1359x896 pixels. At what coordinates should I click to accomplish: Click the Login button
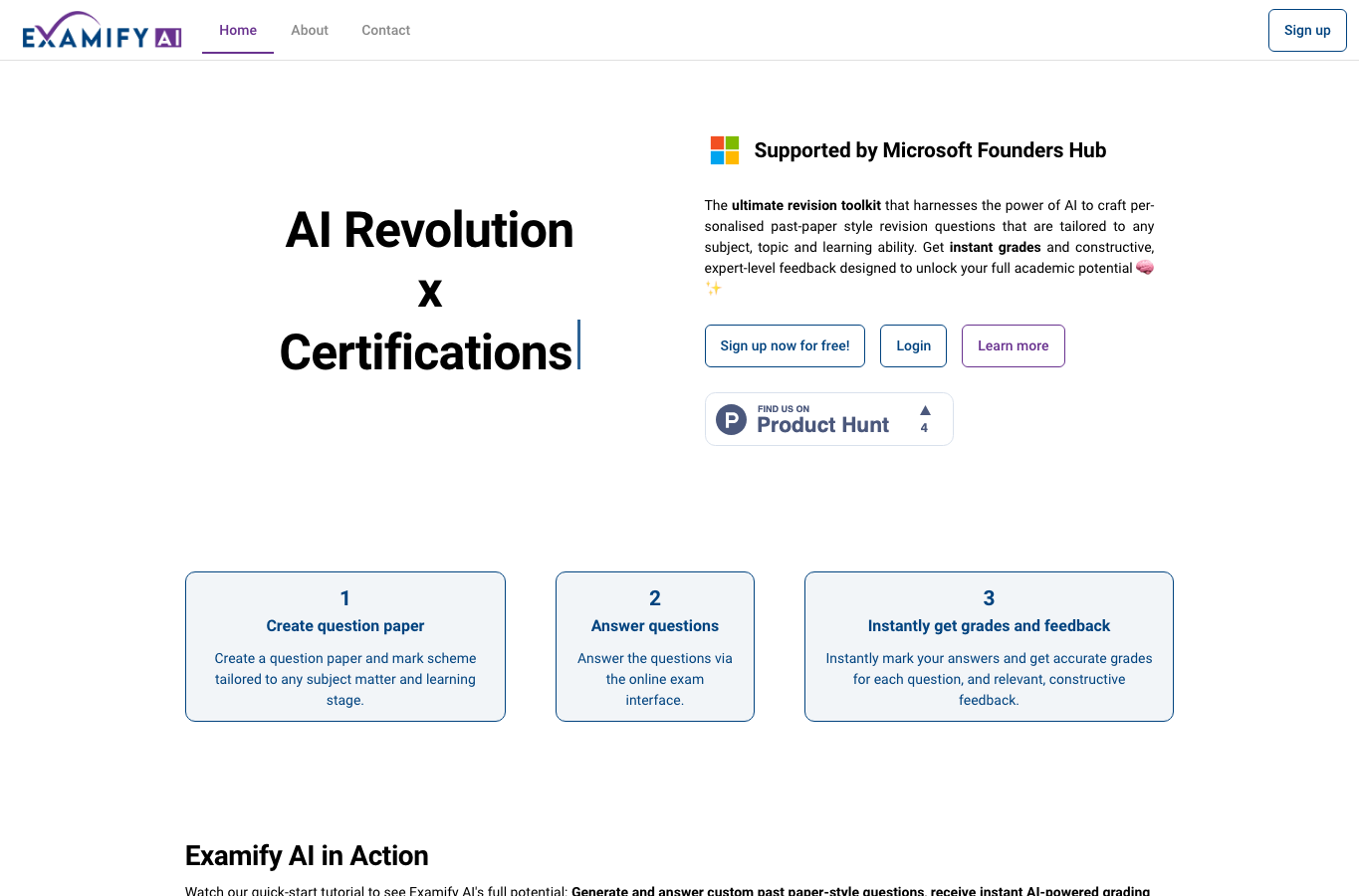pyautogui.click(x=914, y=345)
